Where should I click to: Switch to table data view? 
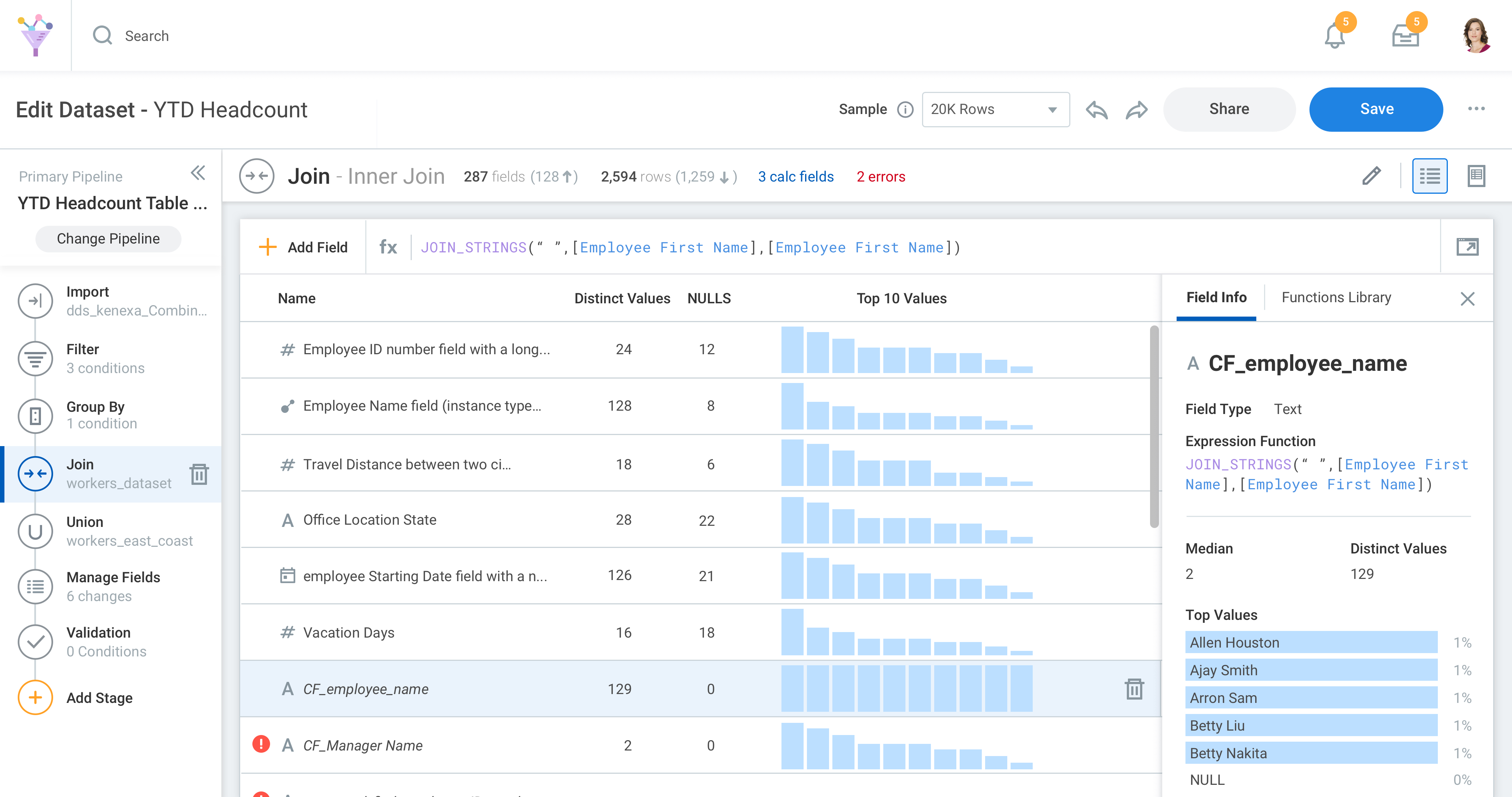(1475, 176)
